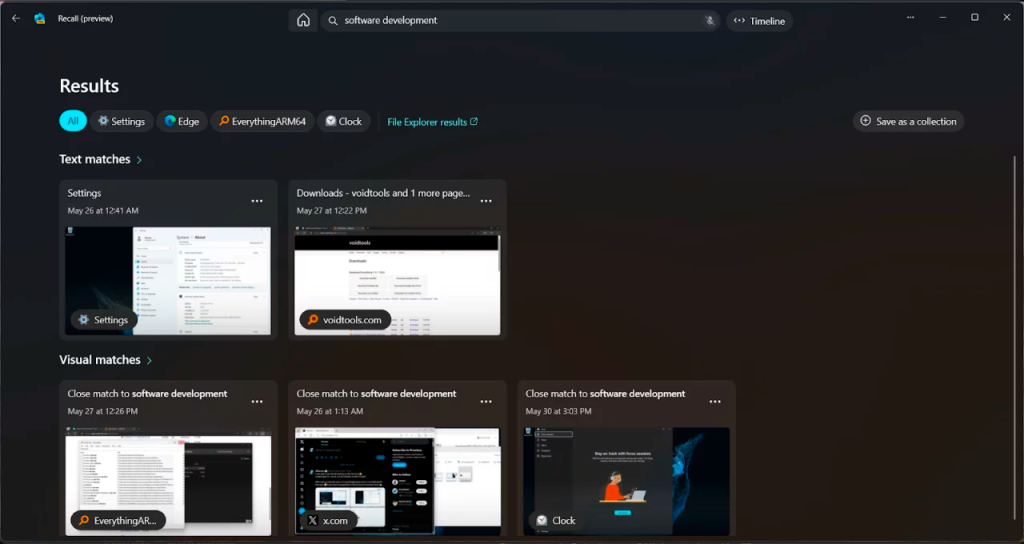Open more options for May 27 12:26 PM card
1024x544 pixels.
coord(257,402)
